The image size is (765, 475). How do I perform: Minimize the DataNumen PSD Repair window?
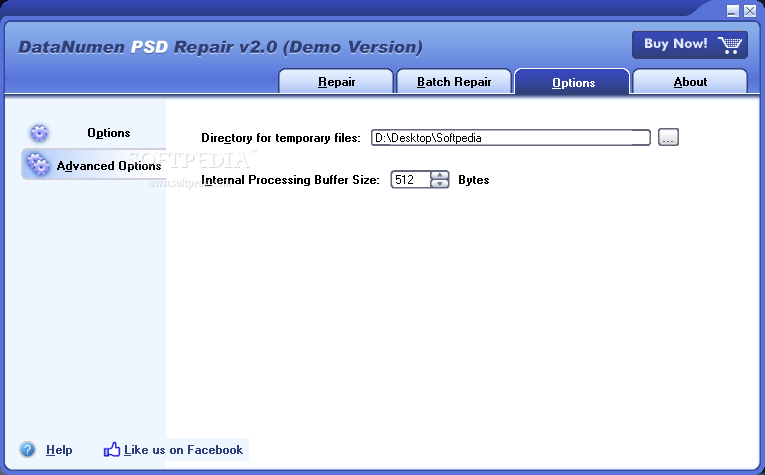(732, 11)
